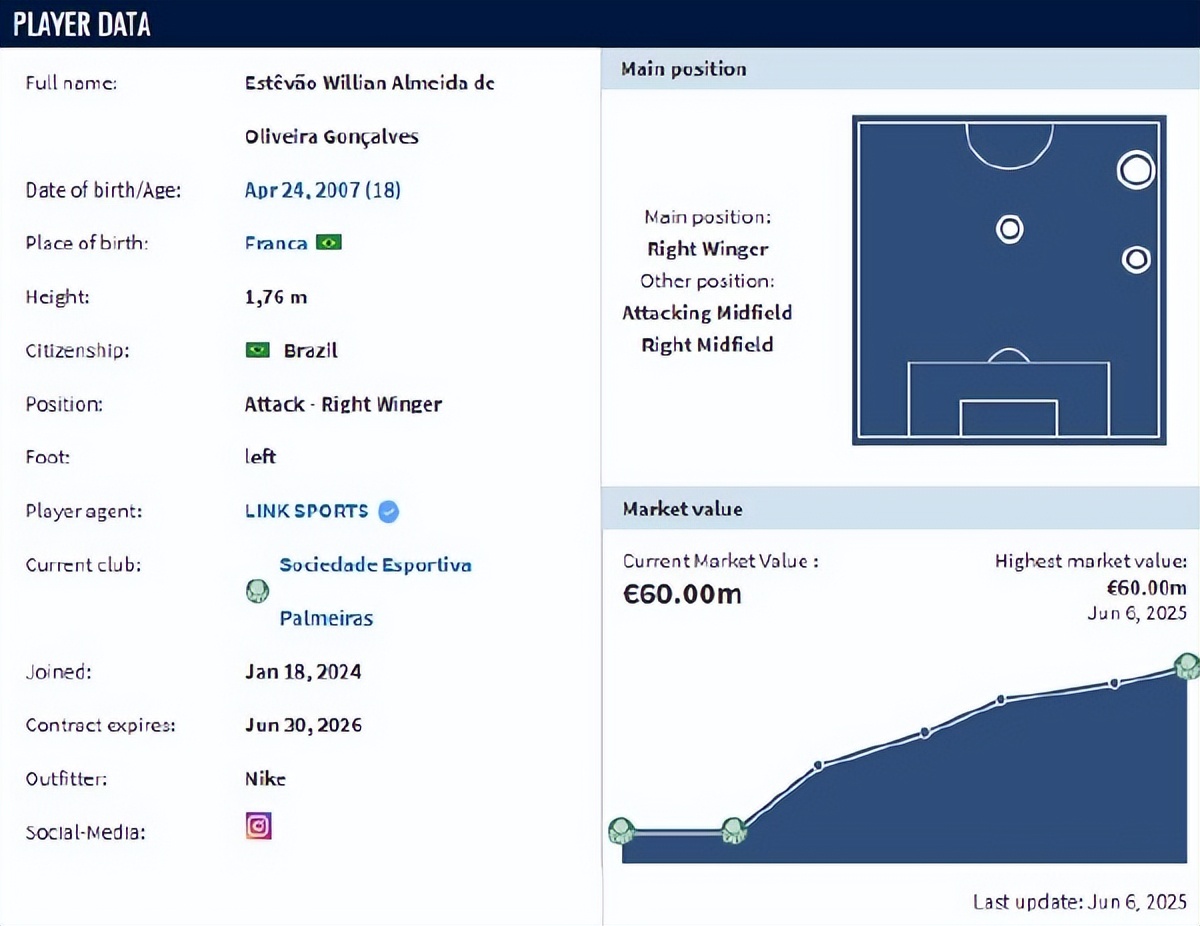
Task: Open Sociedade Esportiva Palmeiras club link
Action: tap(375, 591)
